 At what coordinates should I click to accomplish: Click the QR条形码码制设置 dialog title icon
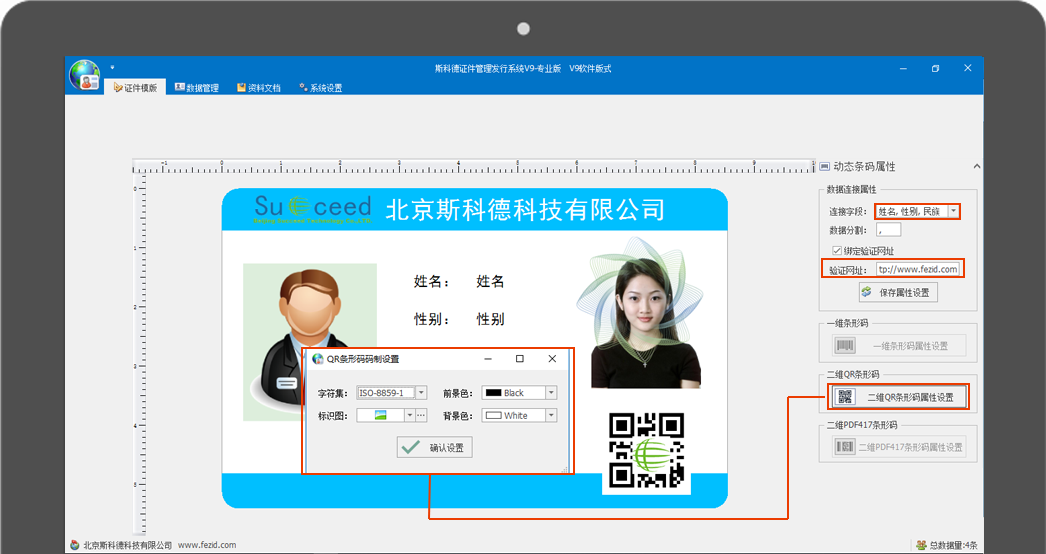point(318,359)
